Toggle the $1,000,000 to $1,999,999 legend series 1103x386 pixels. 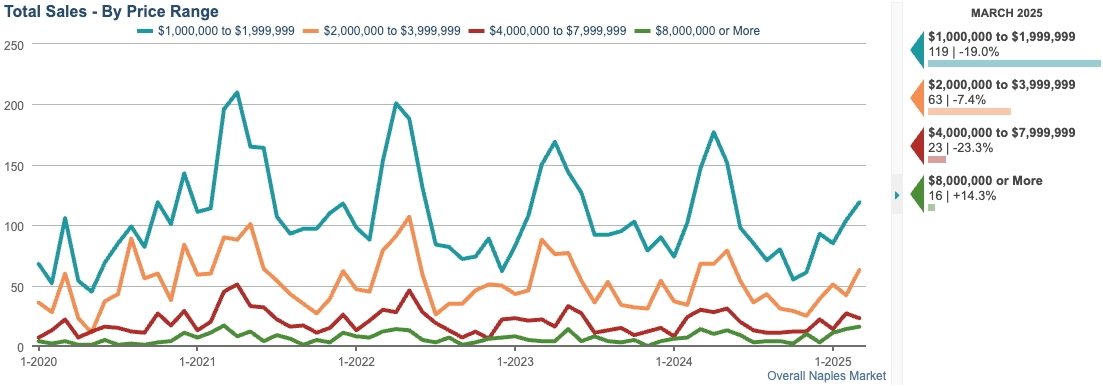pos(215,31)
